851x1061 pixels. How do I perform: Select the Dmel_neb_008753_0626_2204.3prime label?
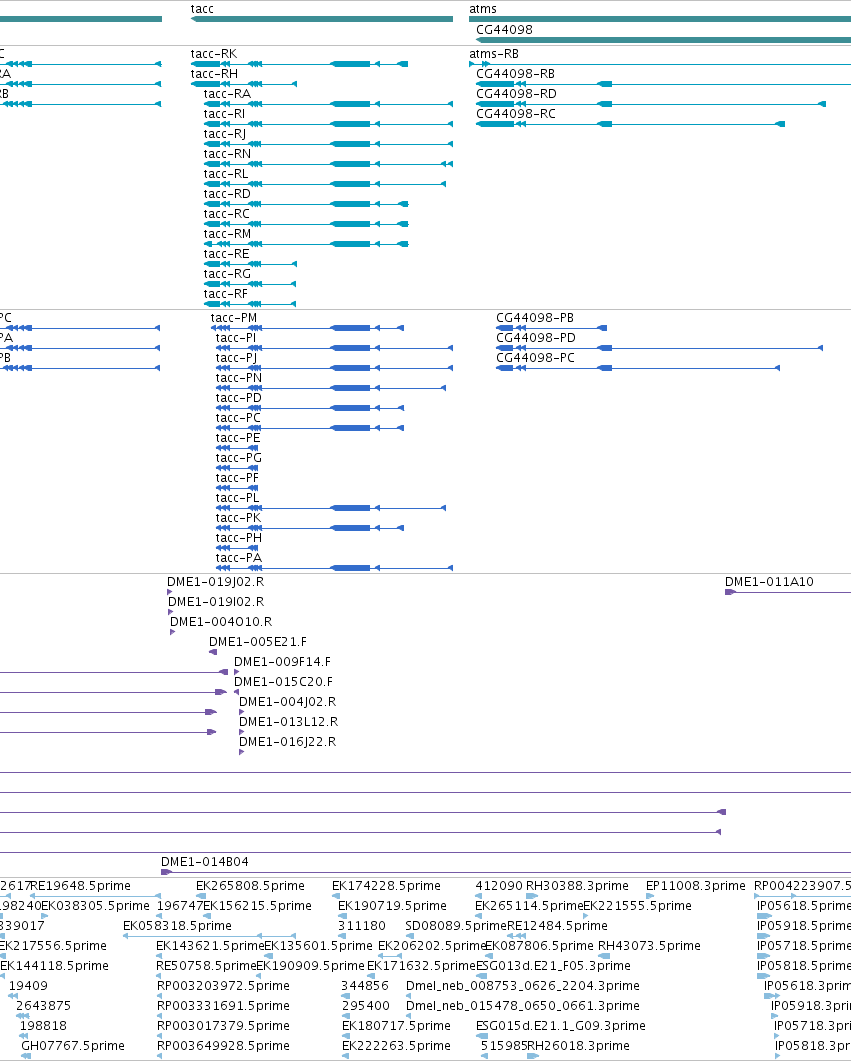point(523,985)
